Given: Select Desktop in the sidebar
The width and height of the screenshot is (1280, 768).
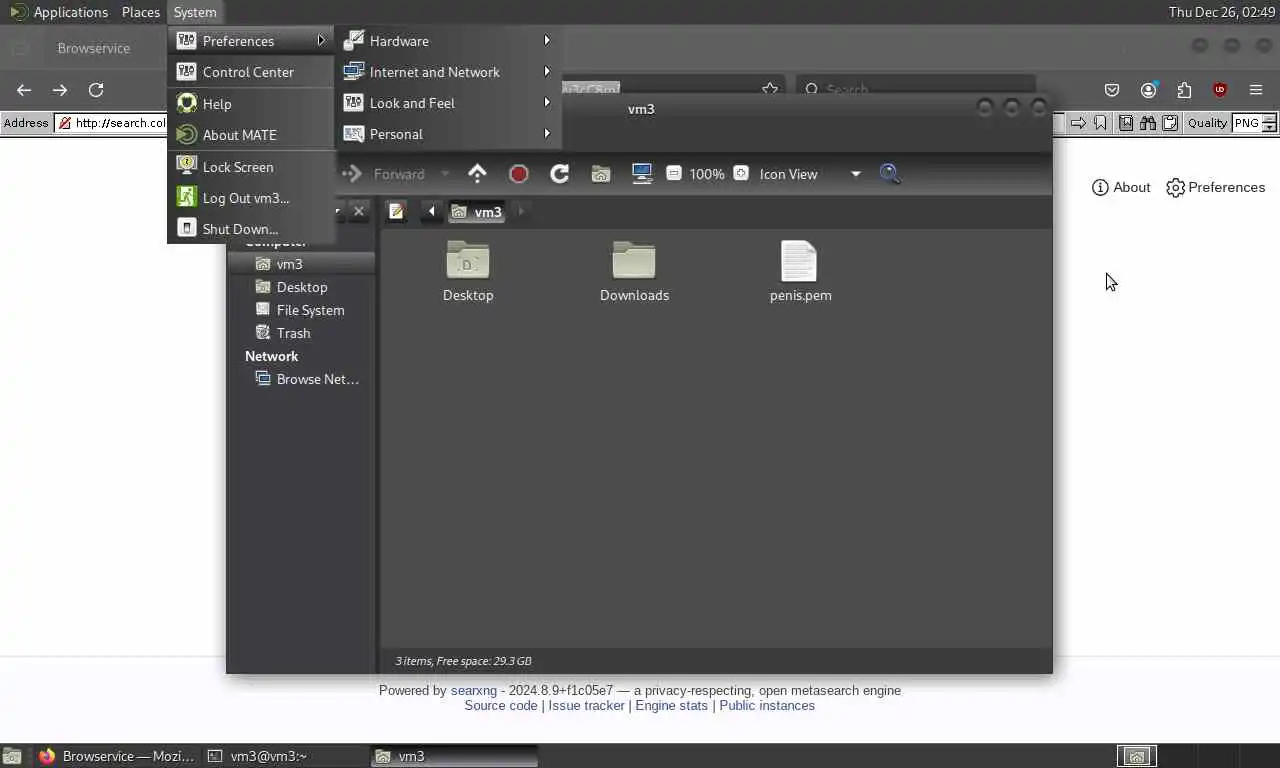Looking at the screenshot, I should click(301, 287).
